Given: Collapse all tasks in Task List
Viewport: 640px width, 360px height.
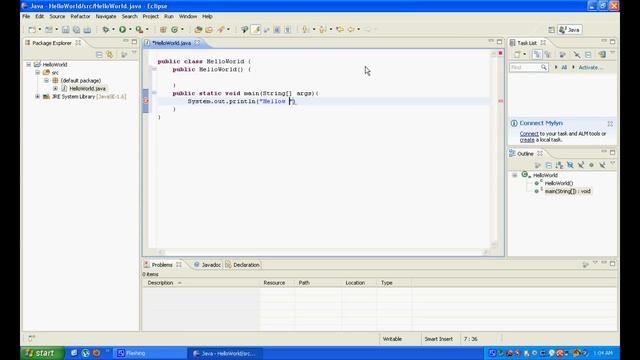Looking at the screenshot, I should click(x=588, y=54).
